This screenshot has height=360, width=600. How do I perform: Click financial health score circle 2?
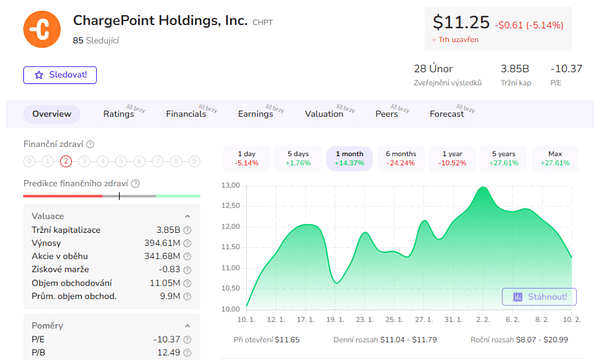click(66, 161)
